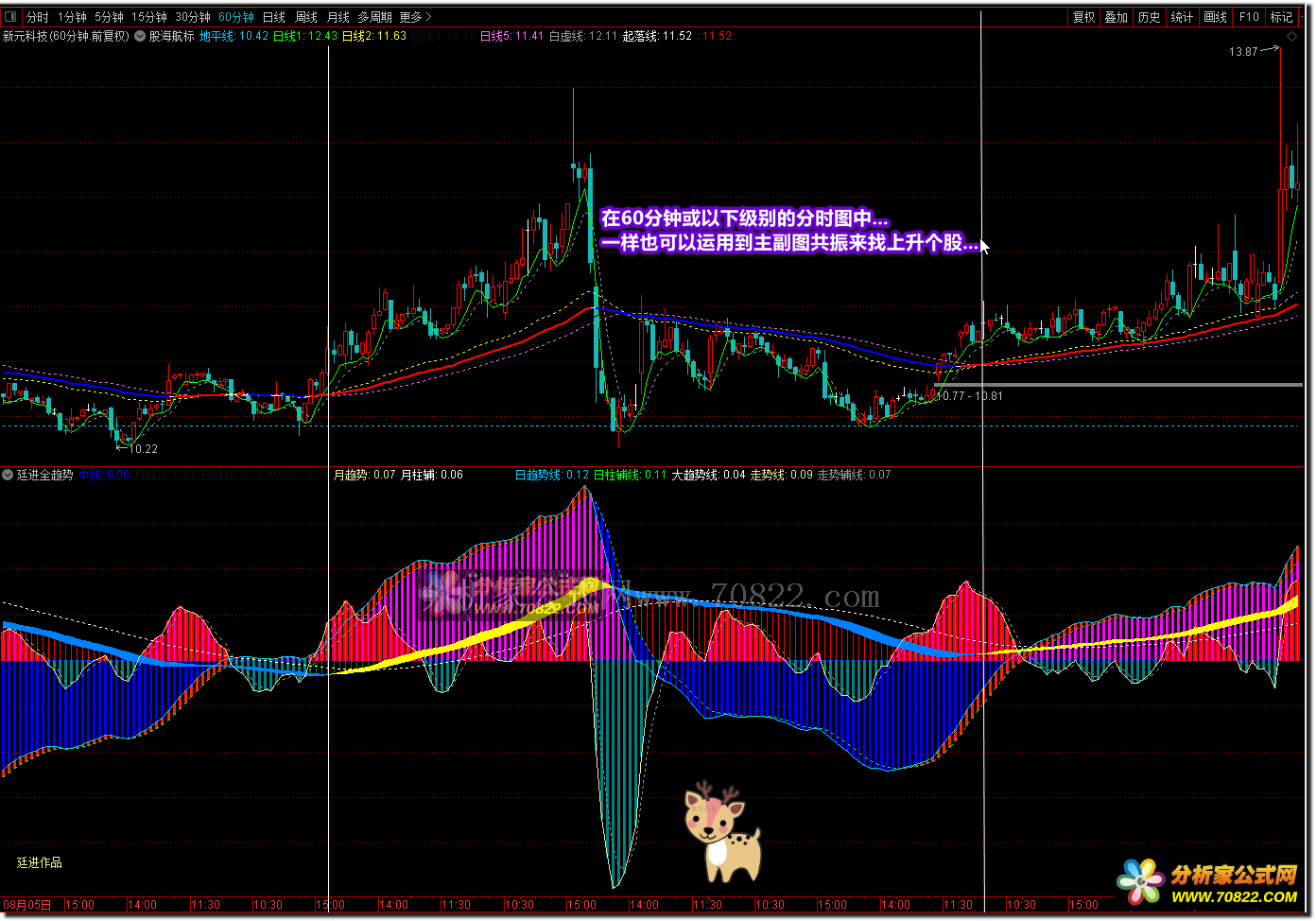Click the 日线1: 12.43 value
Viewport: 1316px width, 921px height.
pos(304,36)
